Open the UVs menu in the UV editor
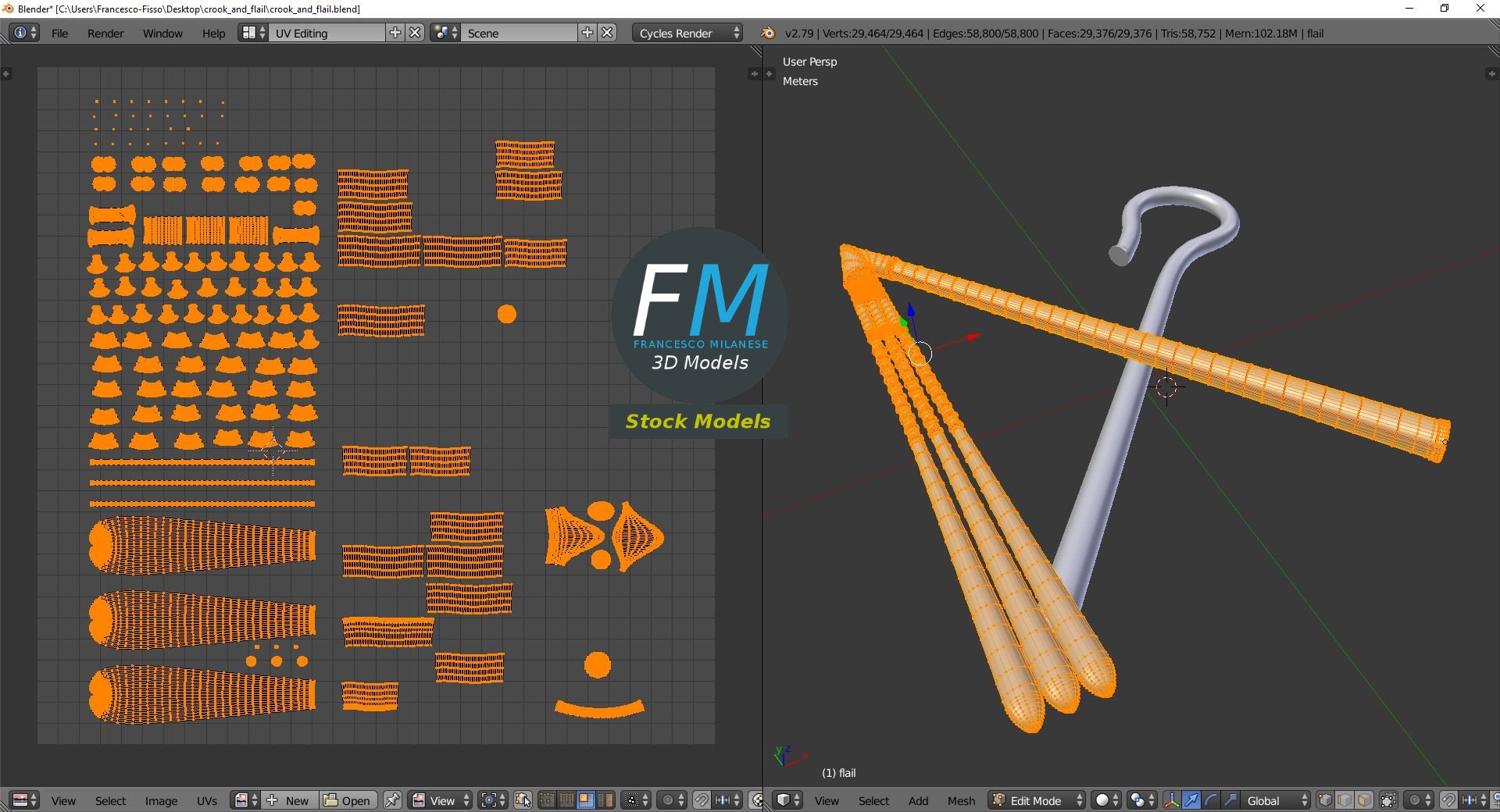The image size is (1500, 812). pos(206,800)
